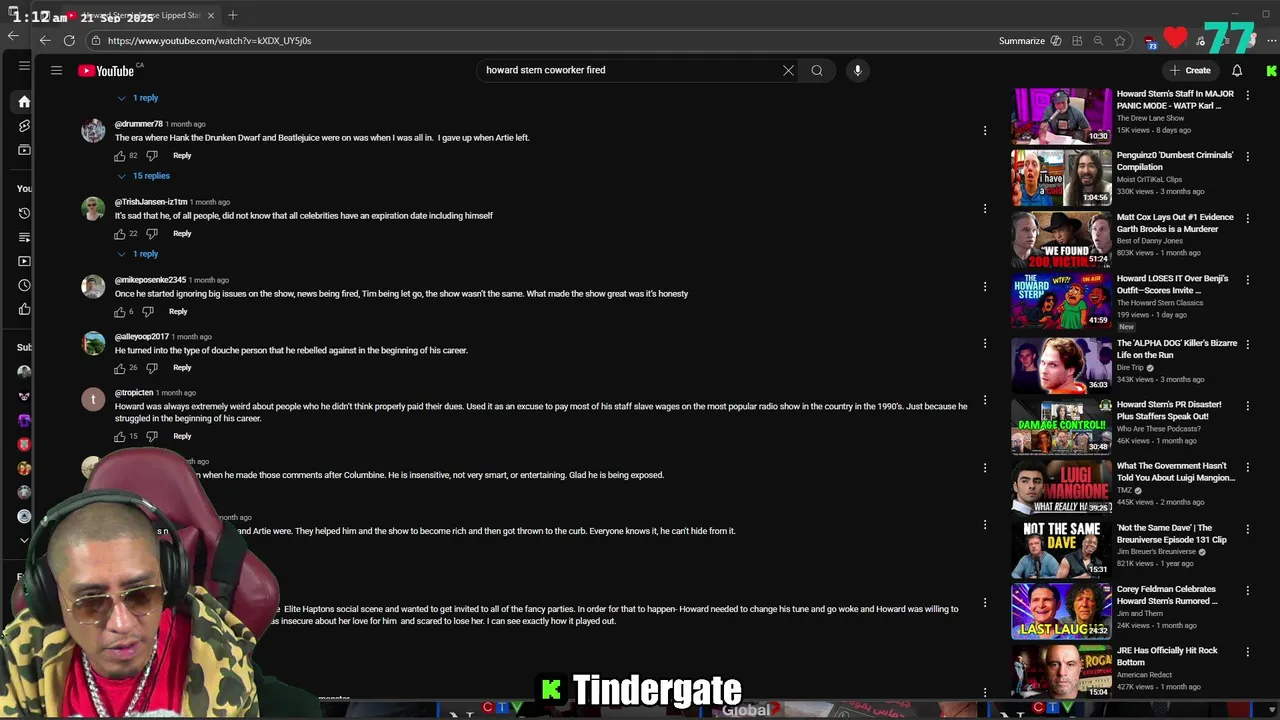1280x720 pixels.
Task: Select the address bar URL field
Action: click(550, 41)
